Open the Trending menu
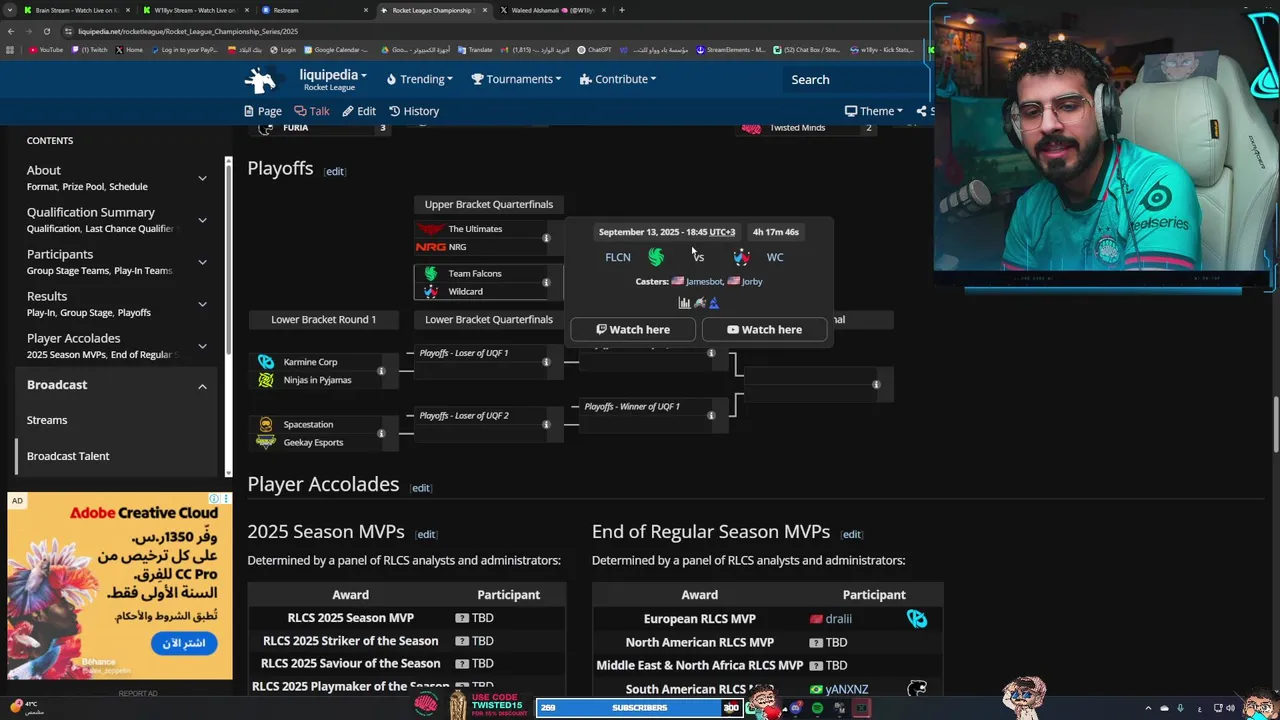The height and width of the screenshot is (720, 1280). pyautogui.click(x=419, y=79)
